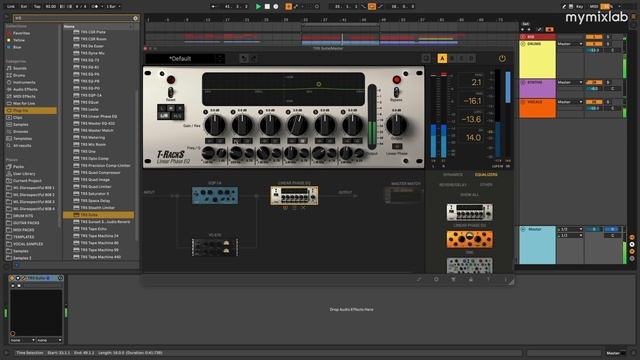640x360 pixels.
Task: Select preset slot A in T-RackS
Action: pyautogui.click(x=442, y=59)
